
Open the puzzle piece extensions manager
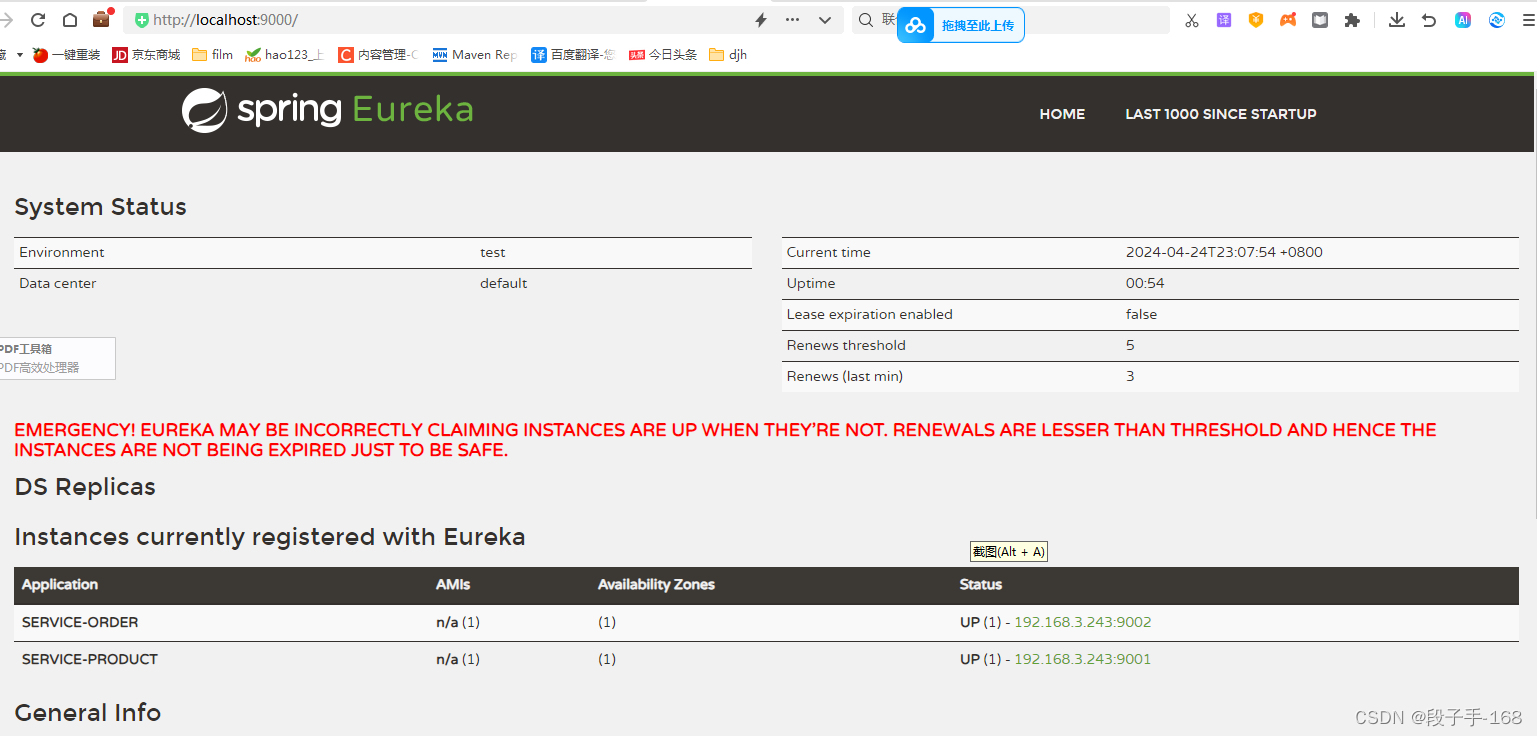(x=1352, y=20)
